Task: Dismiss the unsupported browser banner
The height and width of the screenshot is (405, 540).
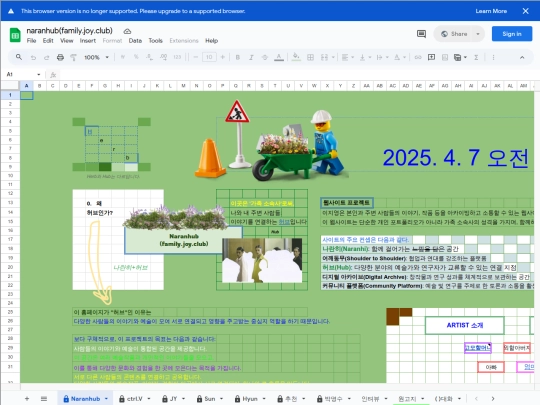Action: point(526,11)
